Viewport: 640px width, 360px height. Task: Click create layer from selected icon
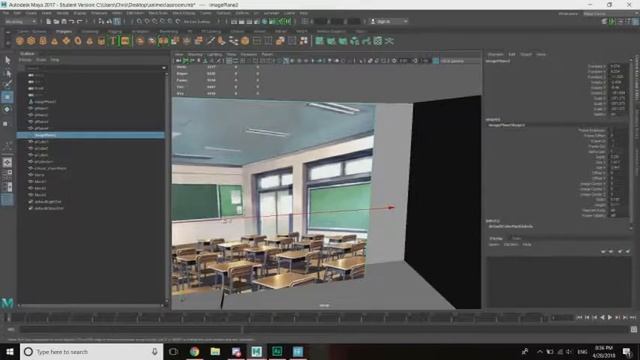[628, 251]
